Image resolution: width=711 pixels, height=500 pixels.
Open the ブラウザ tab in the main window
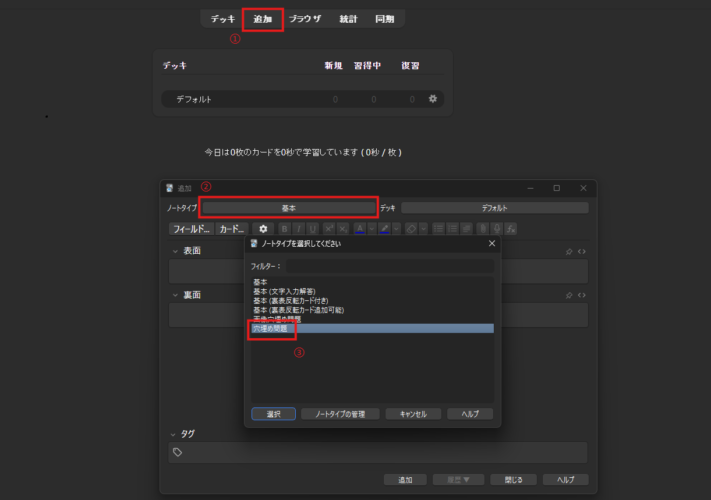[305, 19]
